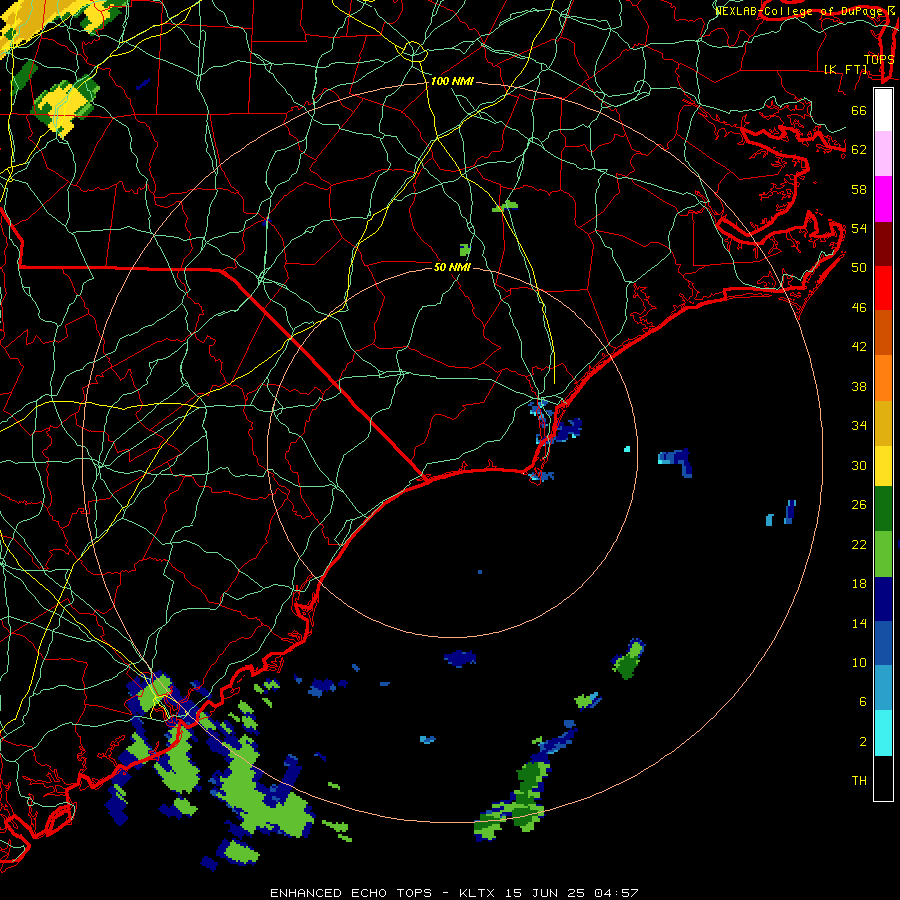Click the '100 NMI' range ring label
This screenshot has height=900, width=900.
452,82
